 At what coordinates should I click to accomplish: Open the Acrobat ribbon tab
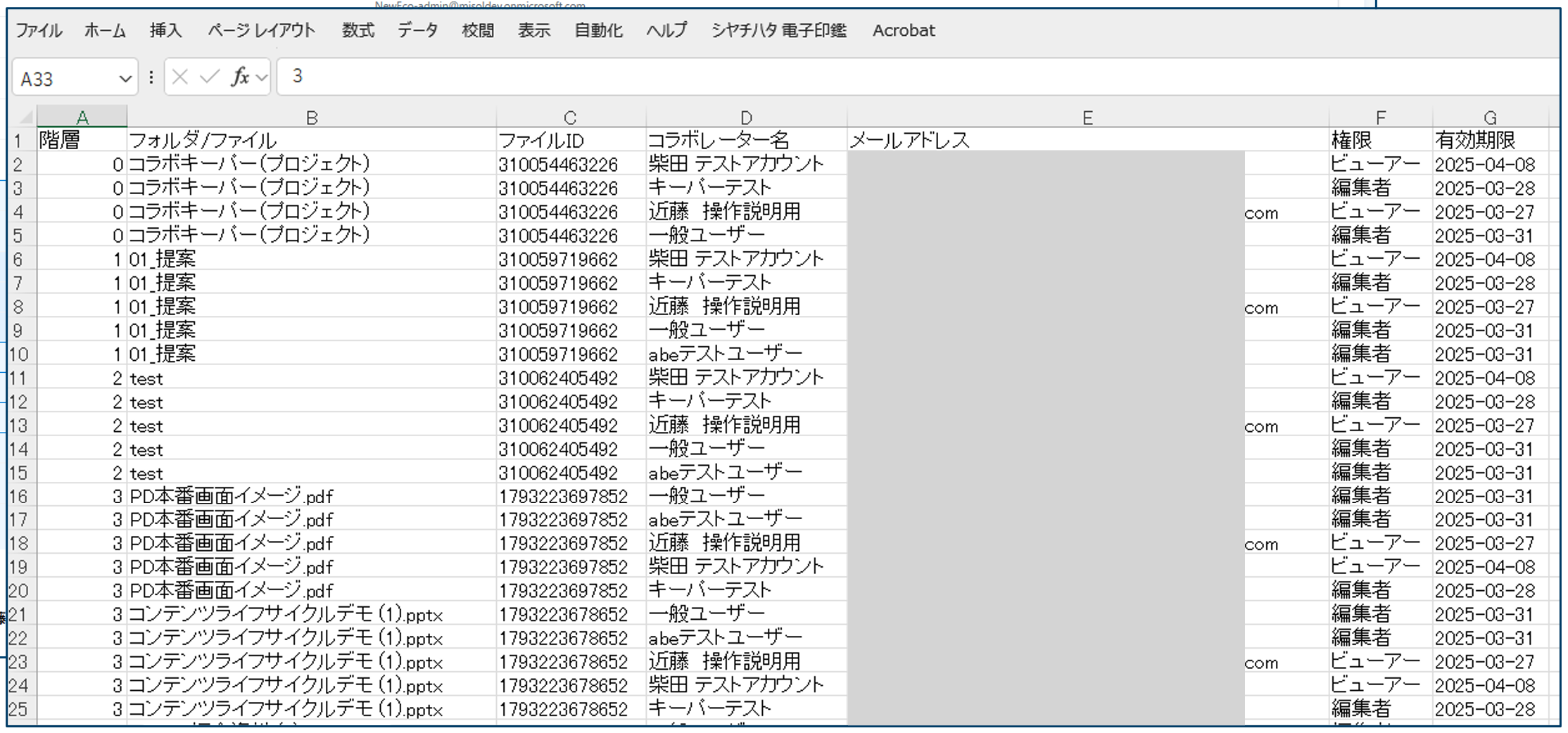(x=903, y=30)
